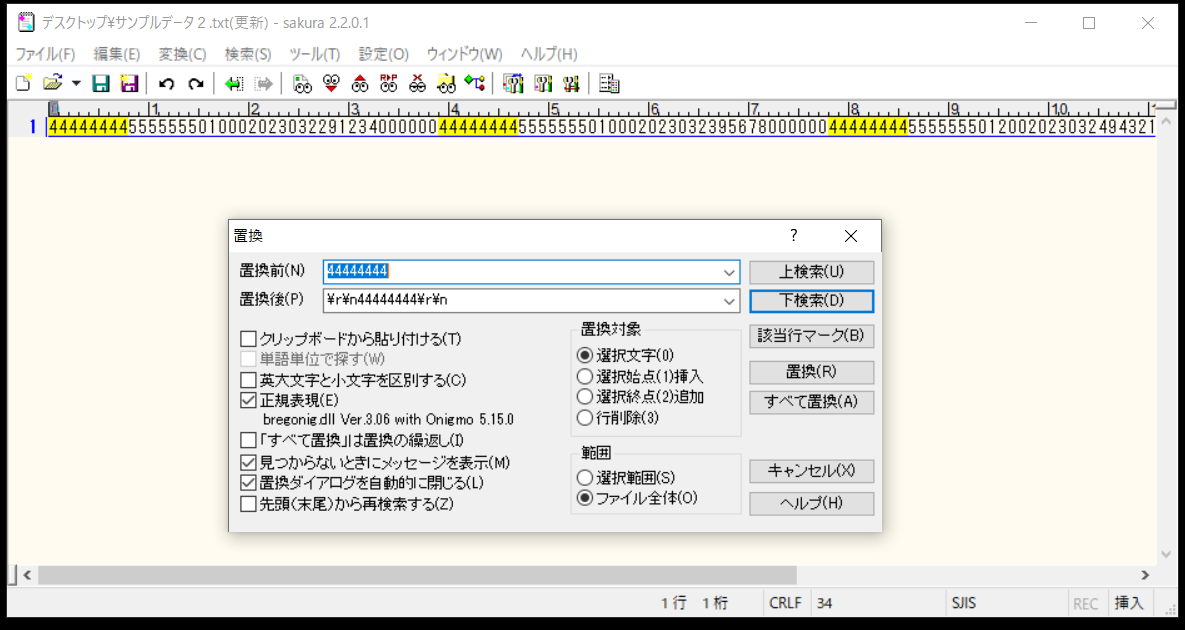Click the ヘルプ(H) button in dialog
Screen dimensions: 1185x630
coord(812,504)
